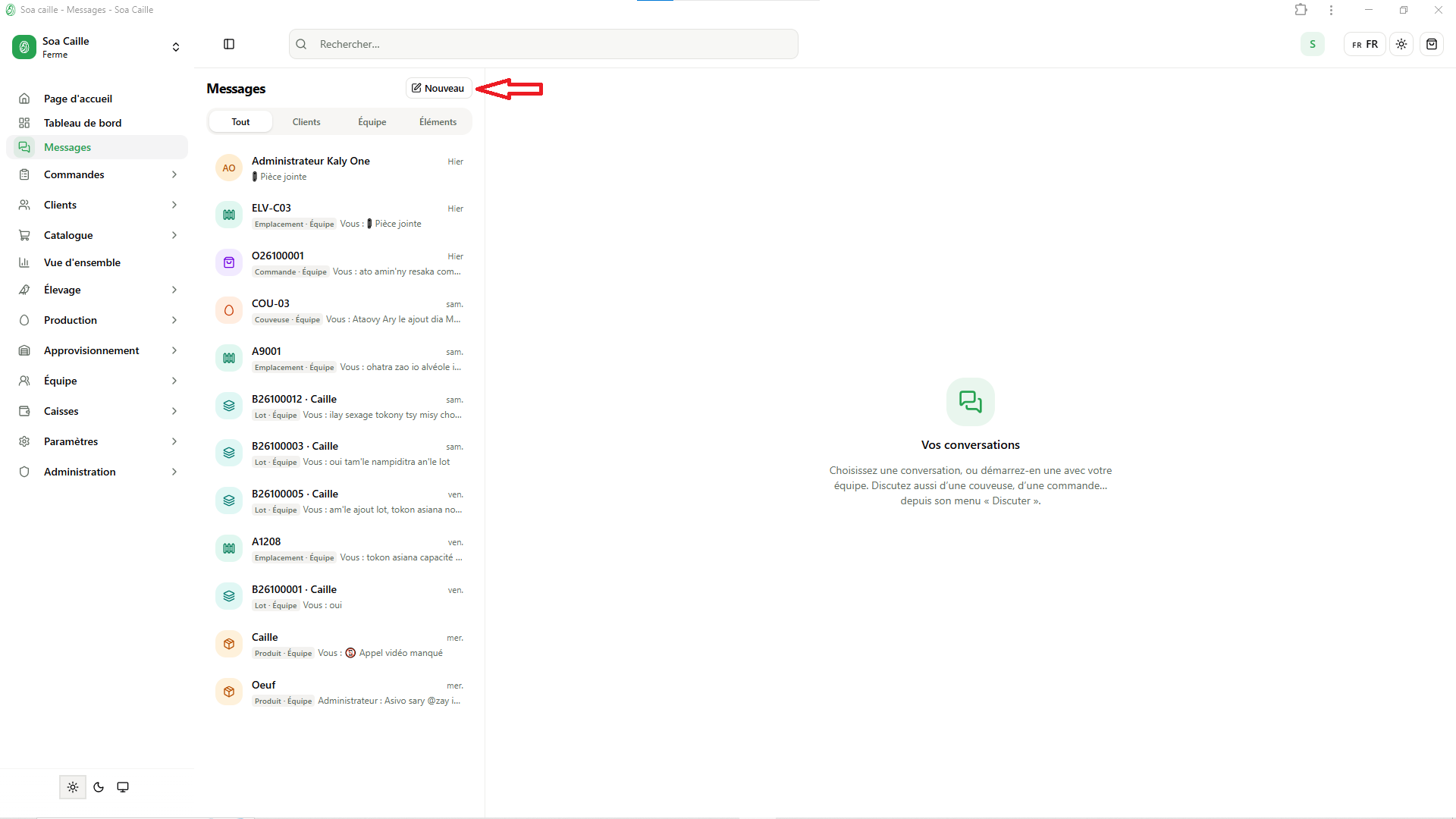Open the B26100003 · Caille conversation

[x=340, y=453]
